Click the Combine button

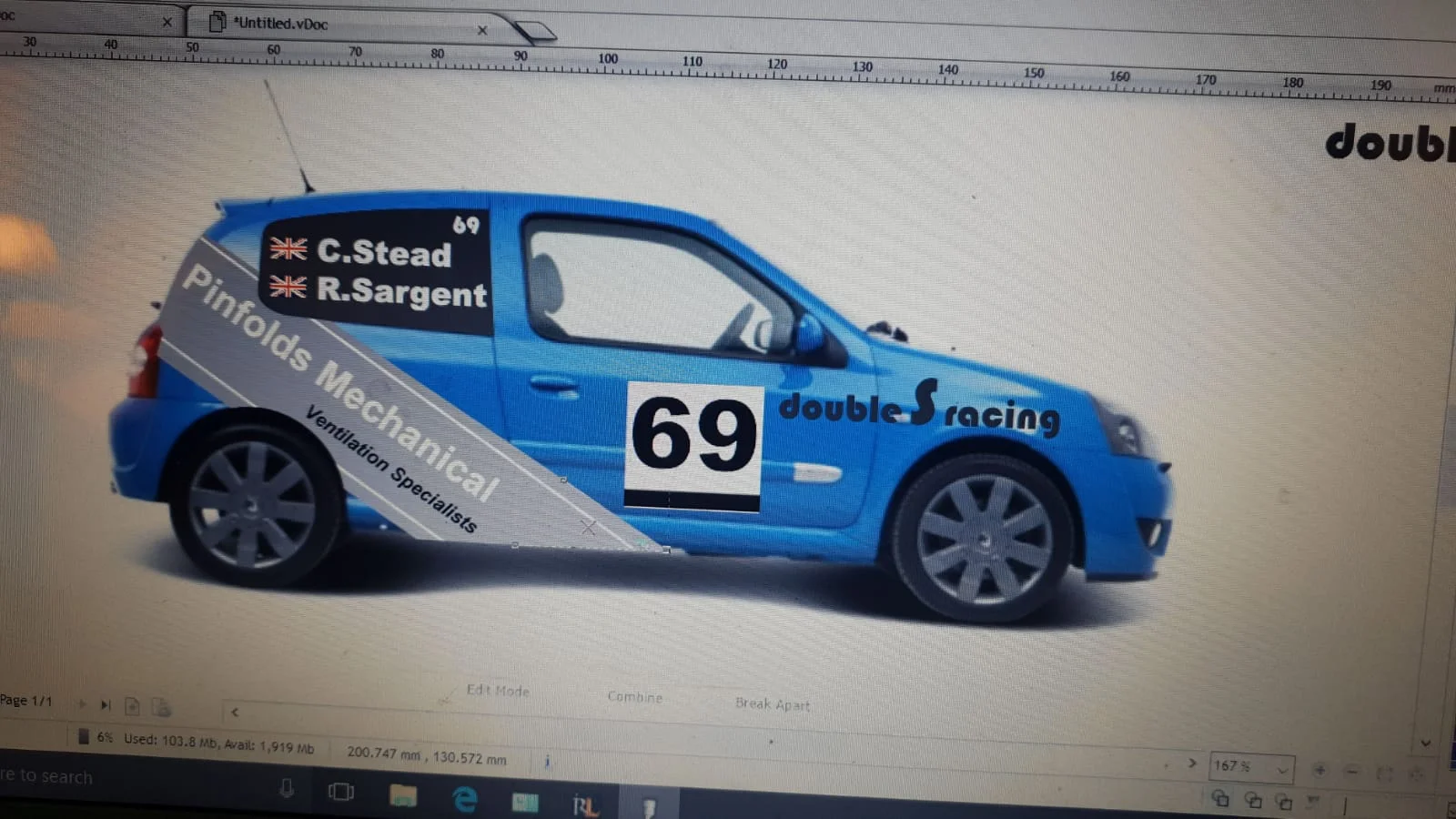pos(635,697)
